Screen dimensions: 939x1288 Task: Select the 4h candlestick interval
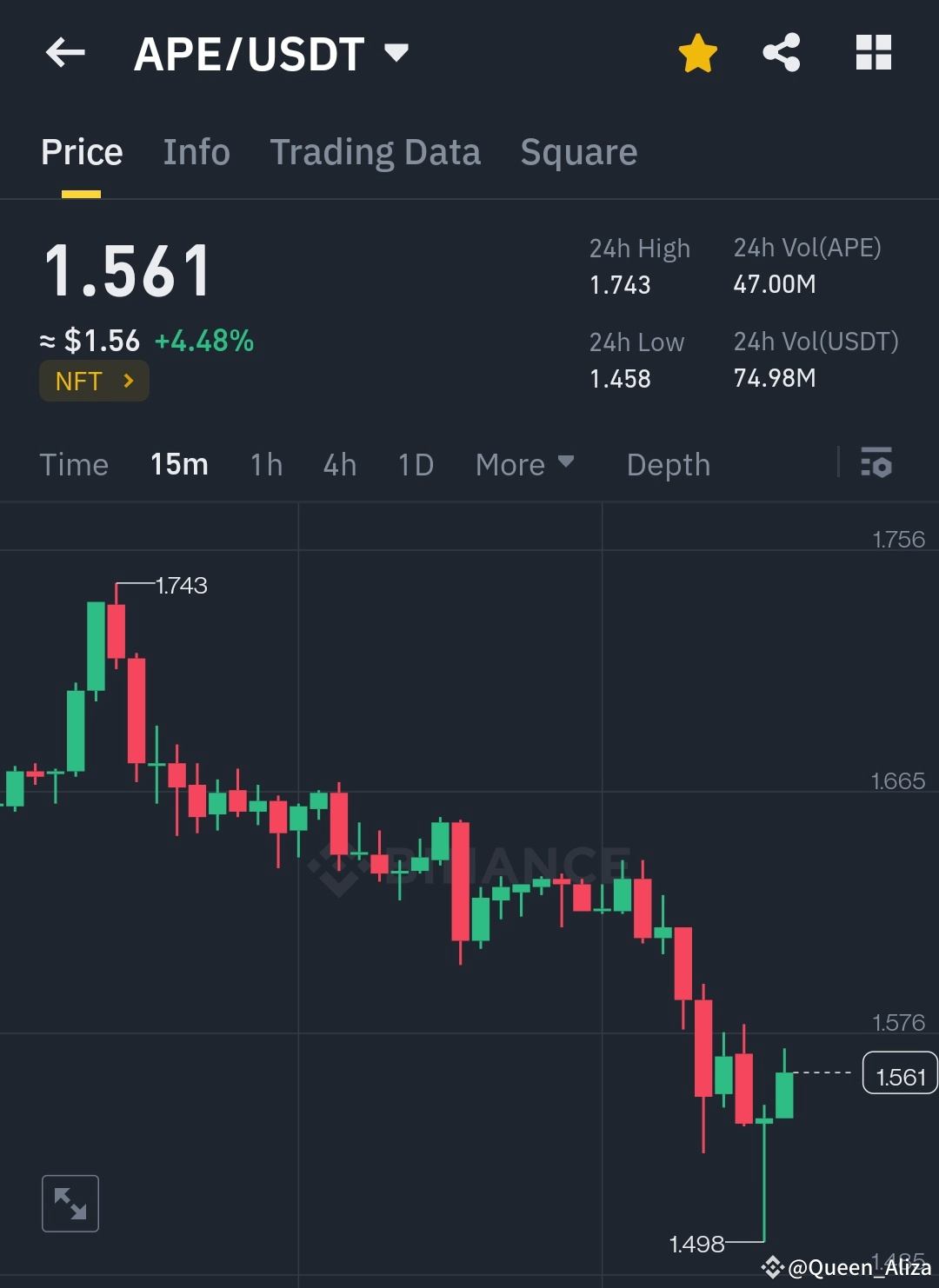coord(339,465)
